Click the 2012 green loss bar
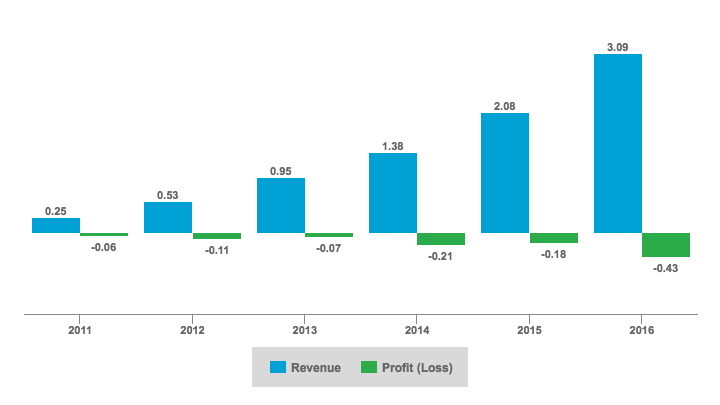 [x=216, y=236]
